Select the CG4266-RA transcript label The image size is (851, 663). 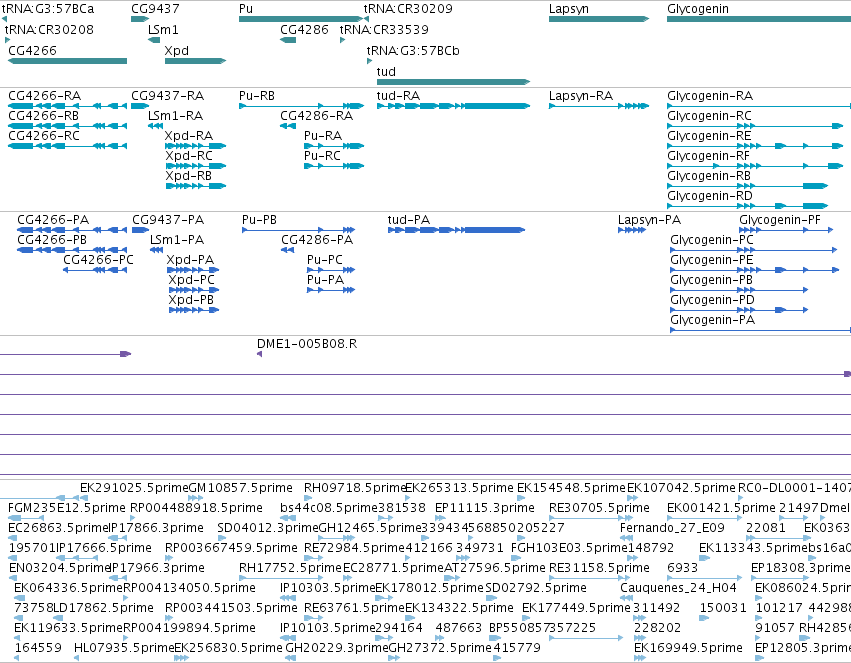[45, 95]
